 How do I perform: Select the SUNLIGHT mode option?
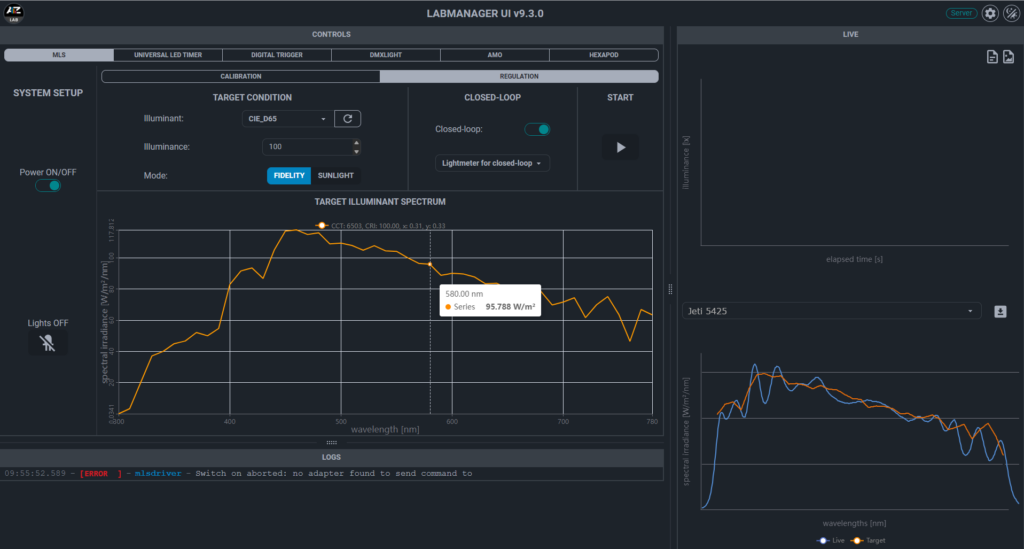335,175
